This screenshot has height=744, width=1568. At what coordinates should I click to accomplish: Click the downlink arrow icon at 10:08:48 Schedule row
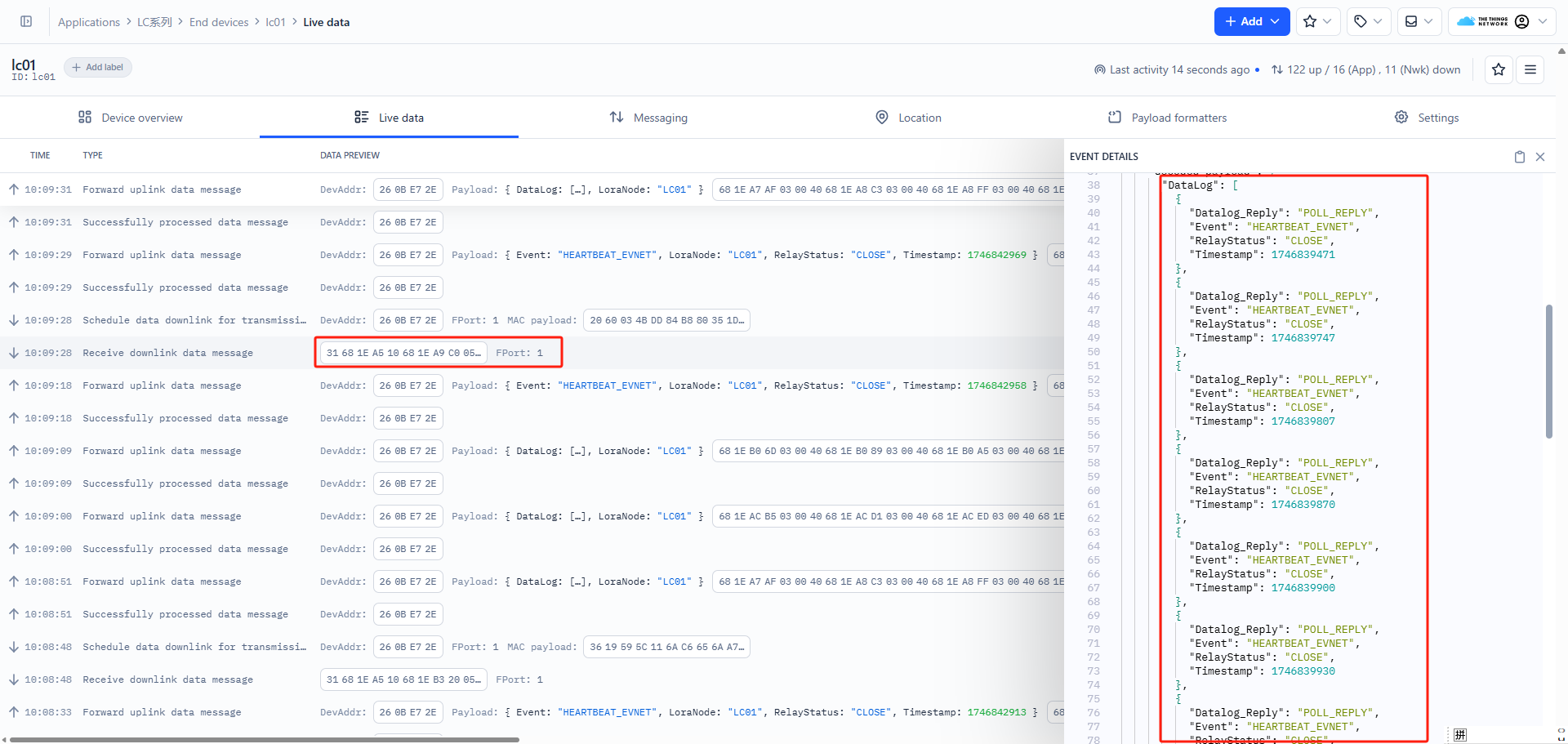14,647
